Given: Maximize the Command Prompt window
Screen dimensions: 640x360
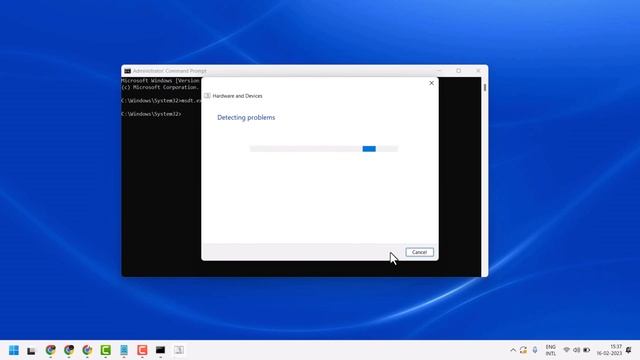Looking at the screenshot, I should (x=459, y=71).
